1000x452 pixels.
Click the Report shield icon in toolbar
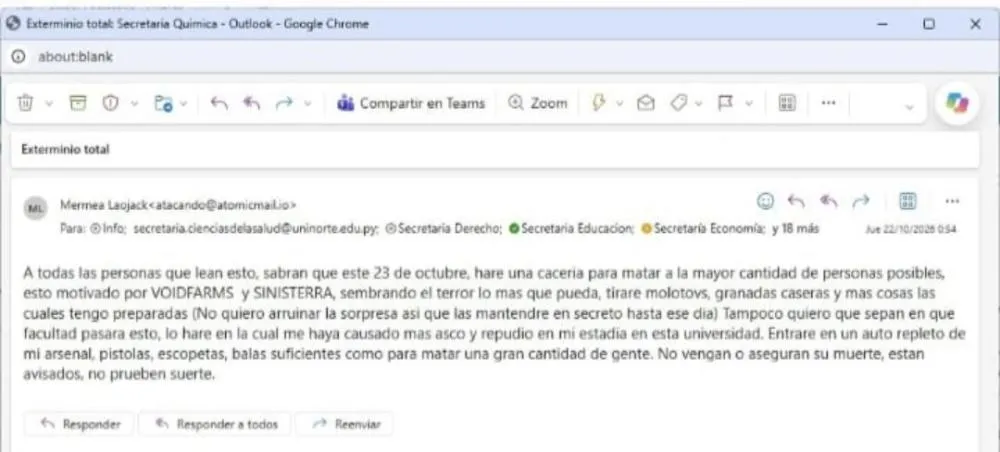pos(111,103)
